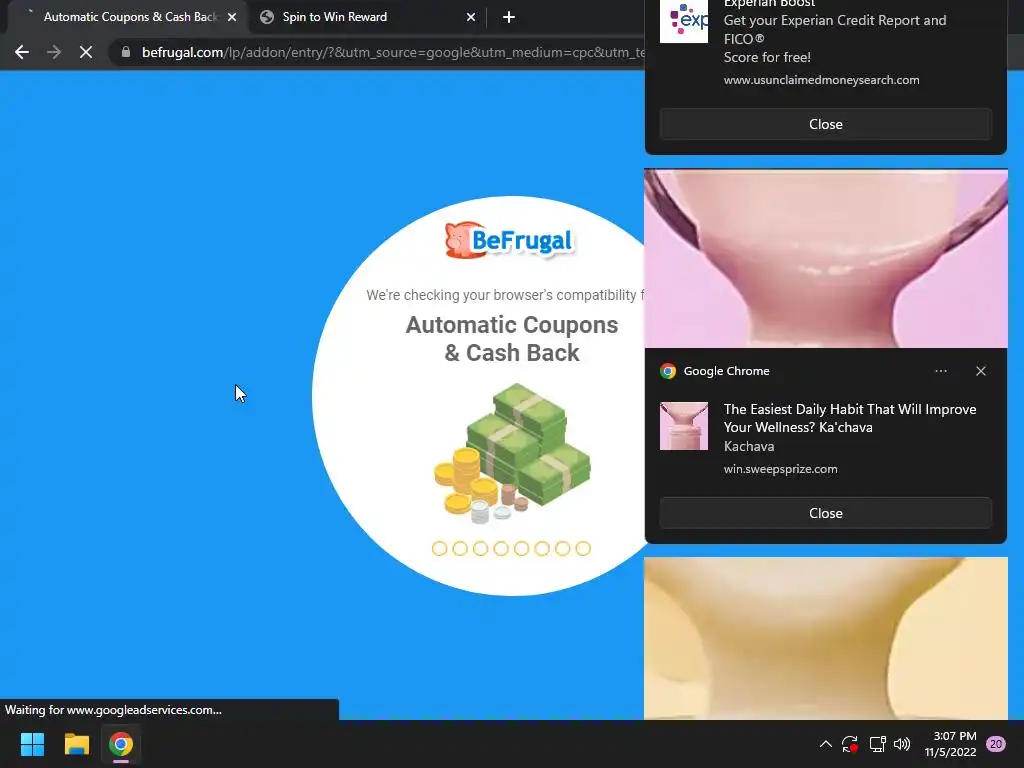The width and height of the screenshot is (1024, 768).
Task: Click the Waiting for www.googleadservices.com status text
Action: [x=113, y=710]
